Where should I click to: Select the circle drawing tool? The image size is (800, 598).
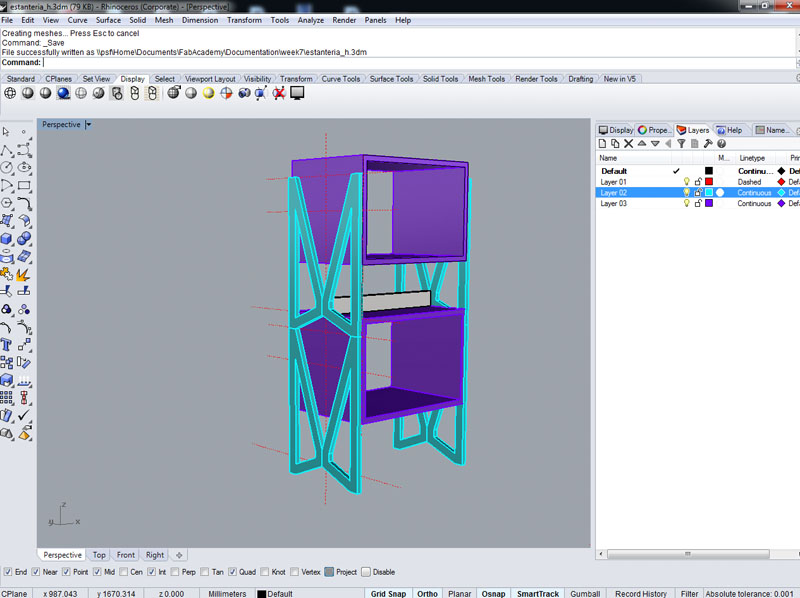(7, 168)
